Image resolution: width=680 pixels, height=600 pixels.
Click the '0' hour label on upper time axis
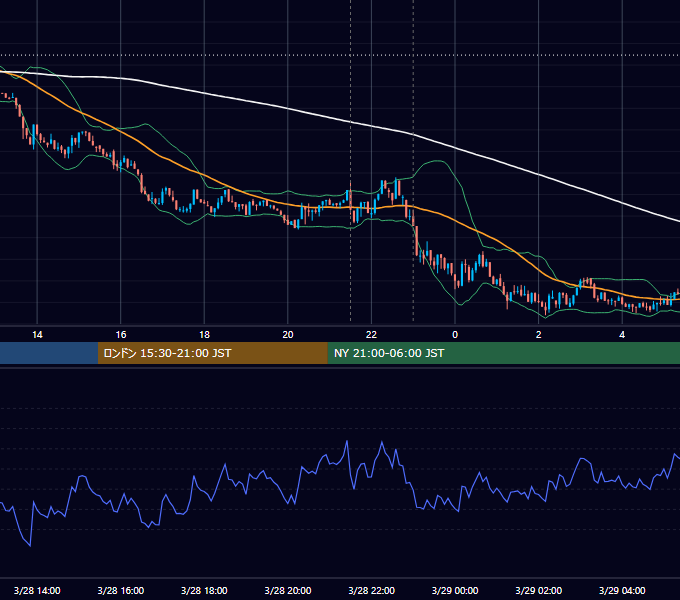pyautogui.click(x=455, y=335)
